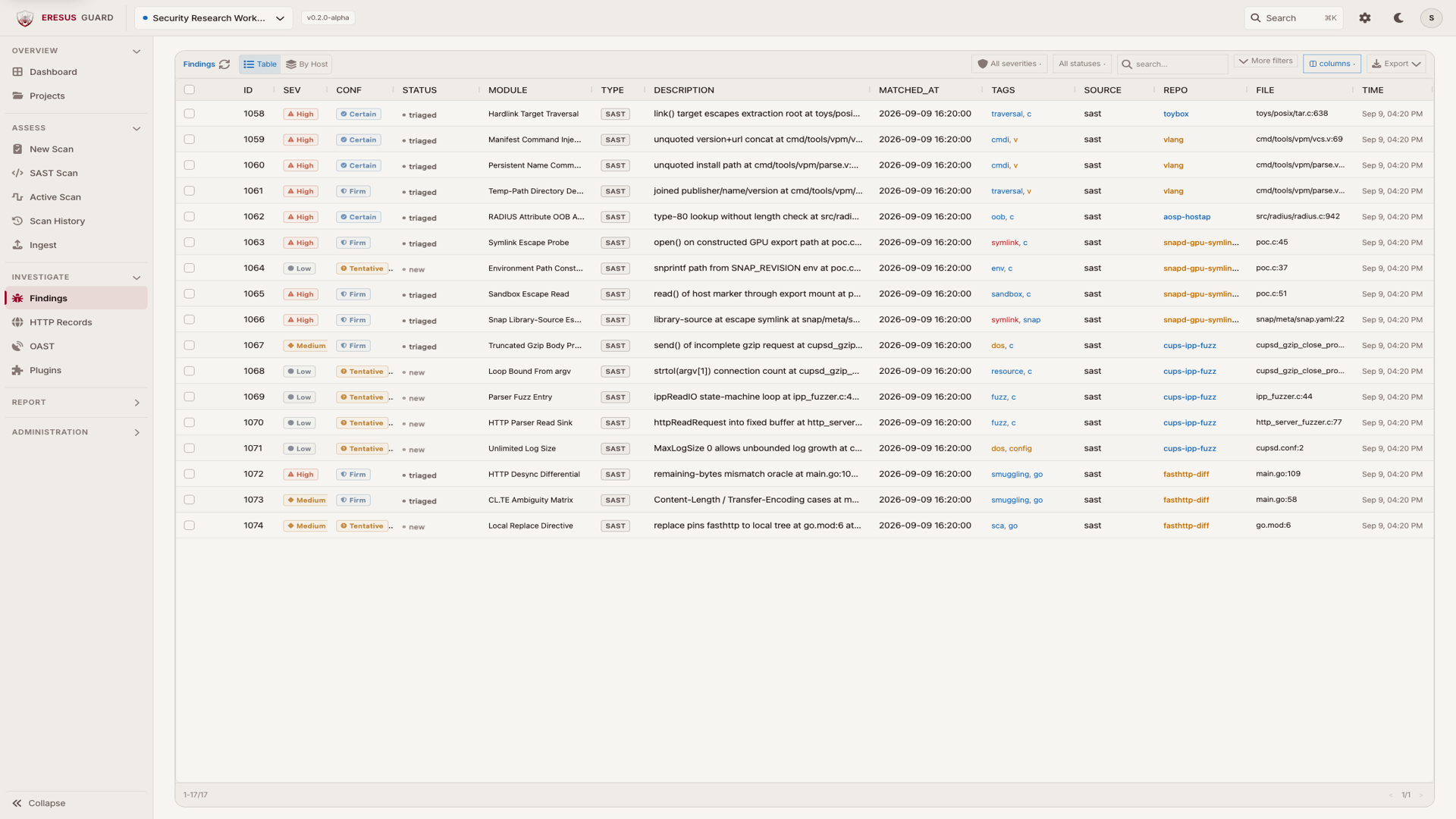Expand More filters
This screenshot has height=819, width=1456.
1266,61
